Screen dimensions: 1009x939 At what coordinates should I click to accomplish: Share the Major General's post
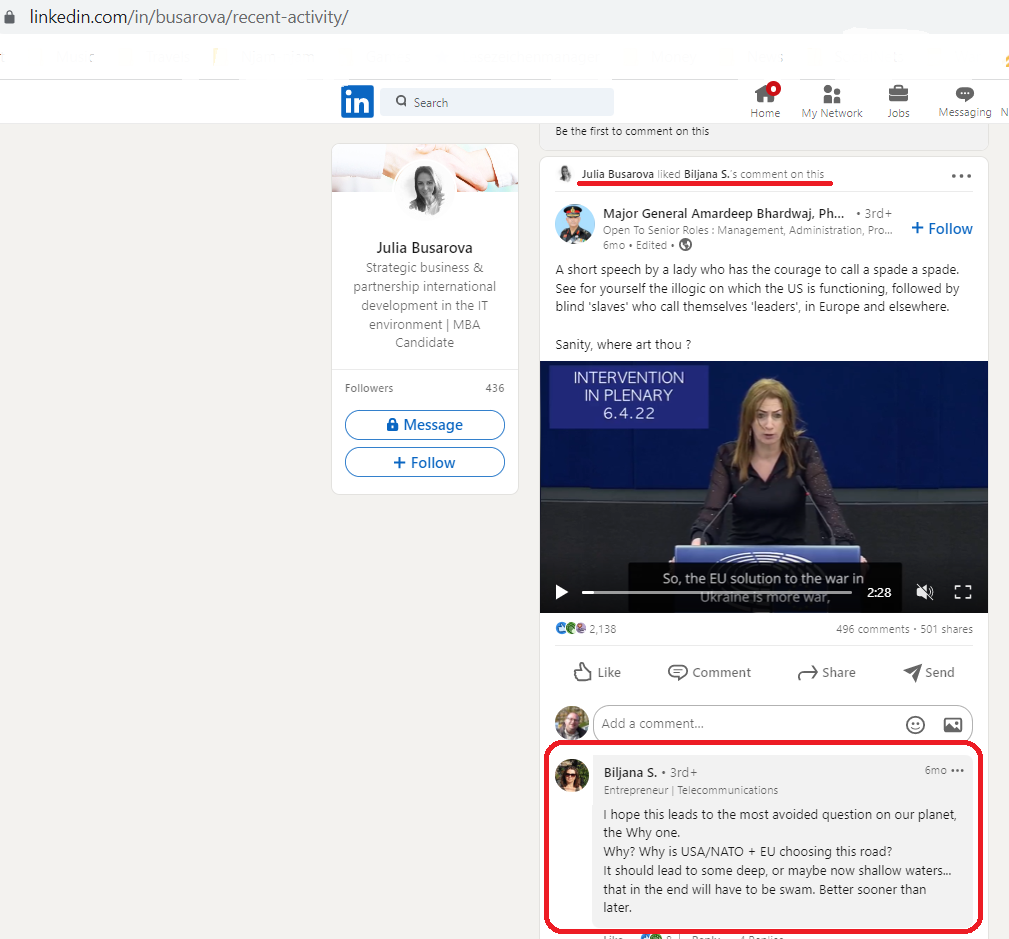(x=827, y=673)
